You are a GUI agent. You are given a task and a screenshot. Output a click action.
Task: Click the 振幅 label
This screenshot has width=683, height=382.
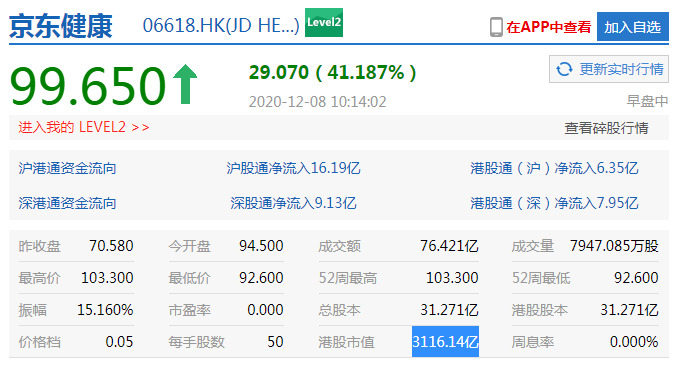pyautogui.click(x=33, y=310)
